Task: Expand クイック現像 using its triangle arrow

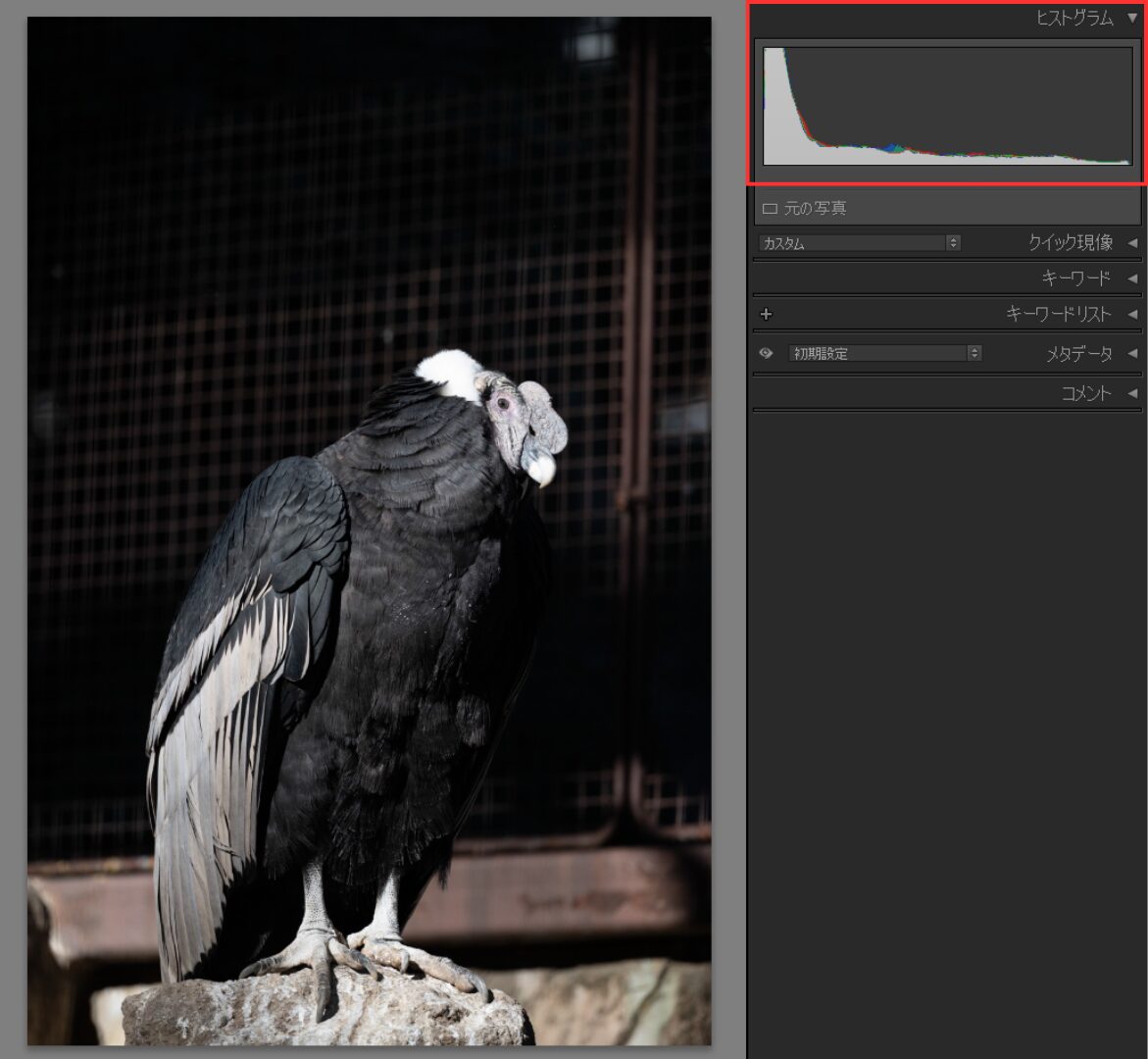Action: [1132, 242]
